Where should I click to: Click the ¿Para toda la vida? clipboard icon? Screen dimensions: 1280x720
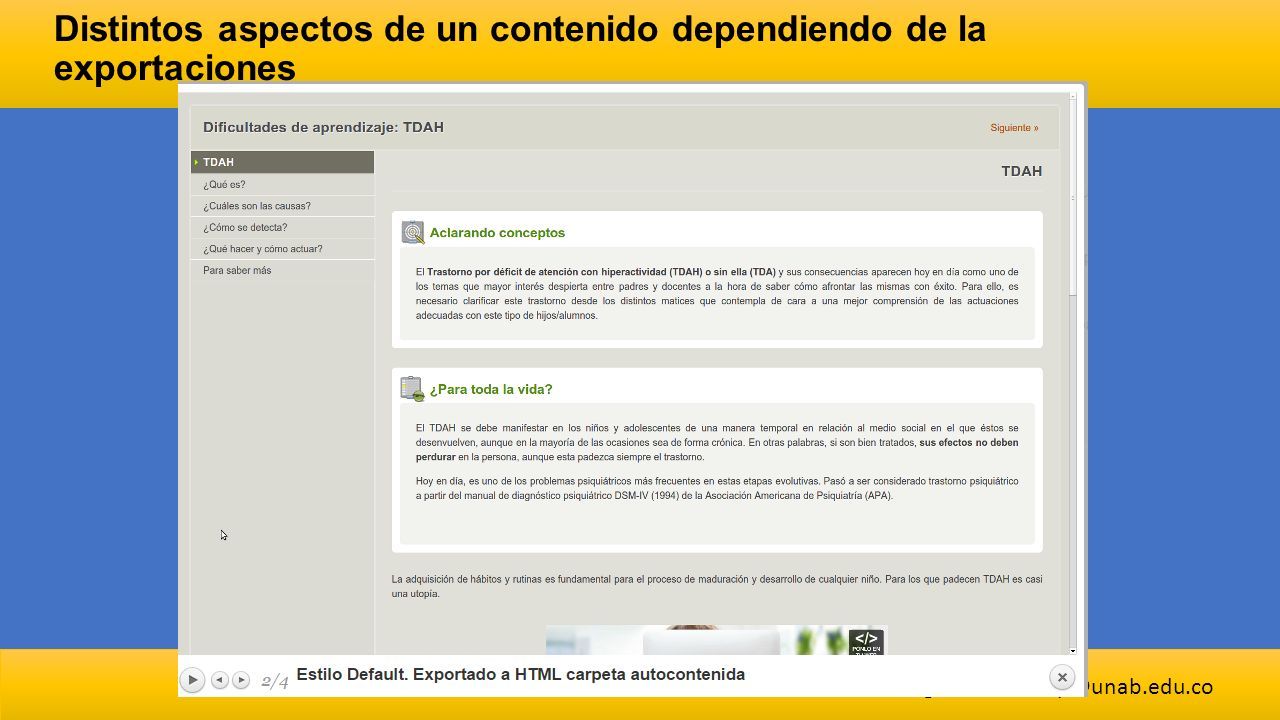[412, 388]
